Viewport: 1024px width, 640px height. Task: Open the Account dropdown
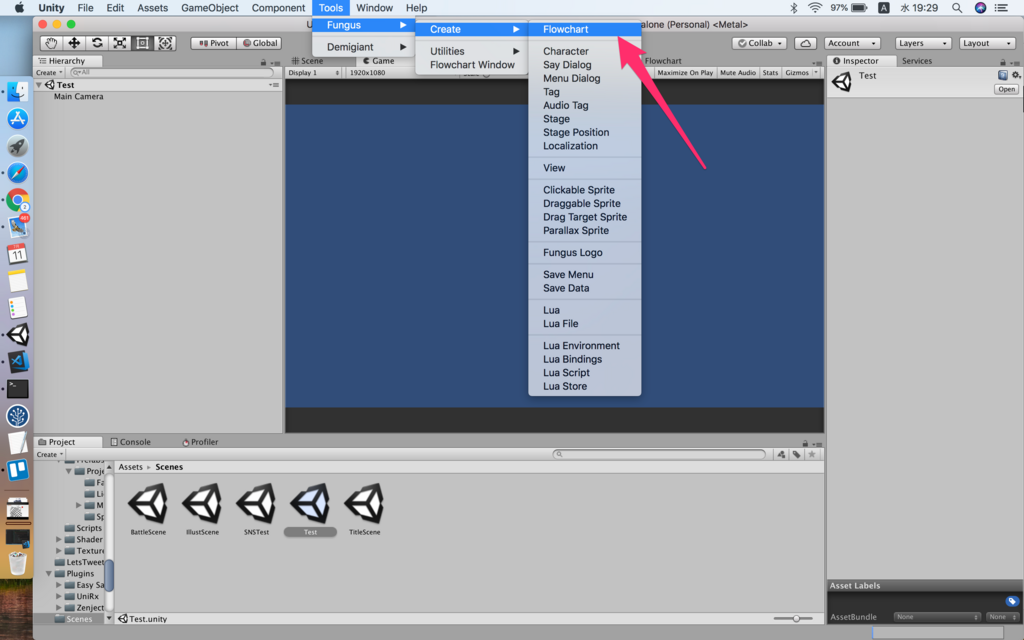pyautogui.click(x=852, y=43)
